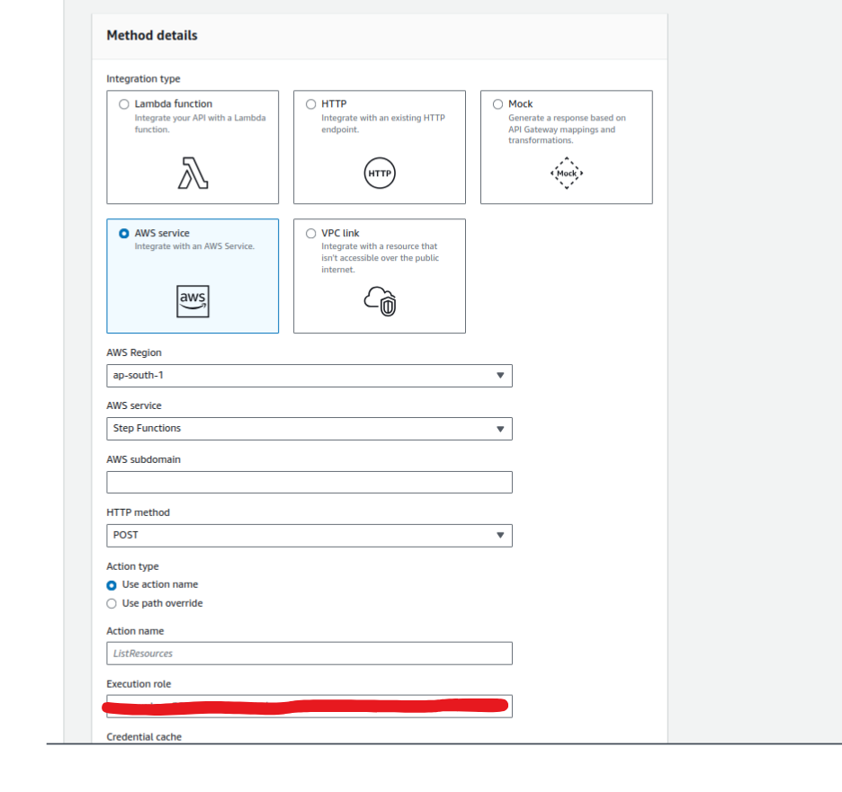Choose Use action name option
The height and width of the screenshot is (792, 842).
[112, 585]
